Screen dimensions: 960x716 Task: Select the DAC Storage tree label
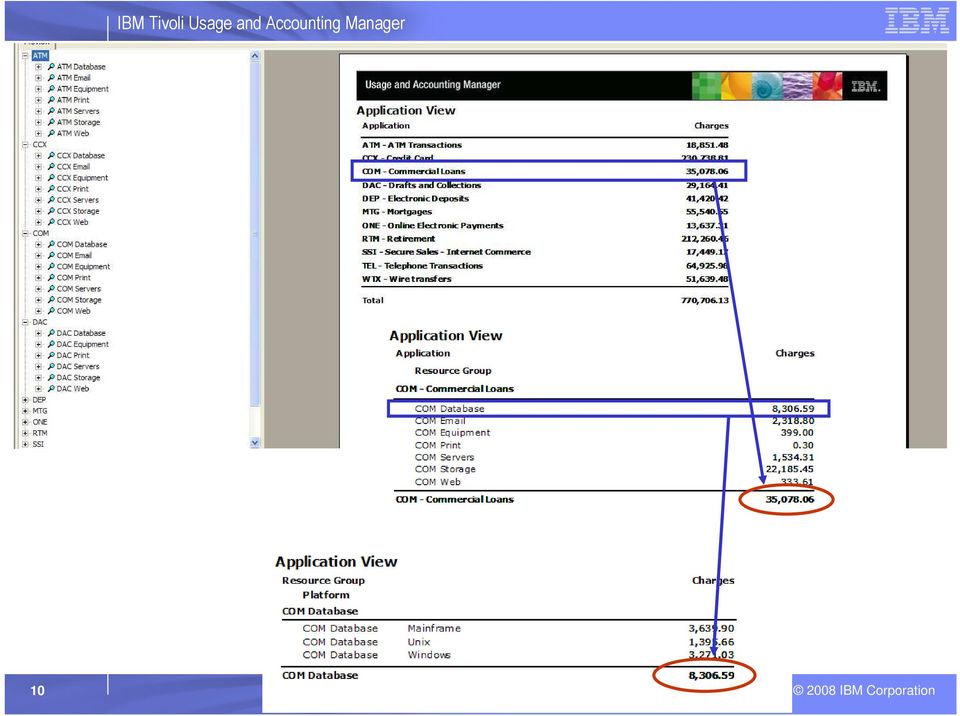click(x=78, y=377)
